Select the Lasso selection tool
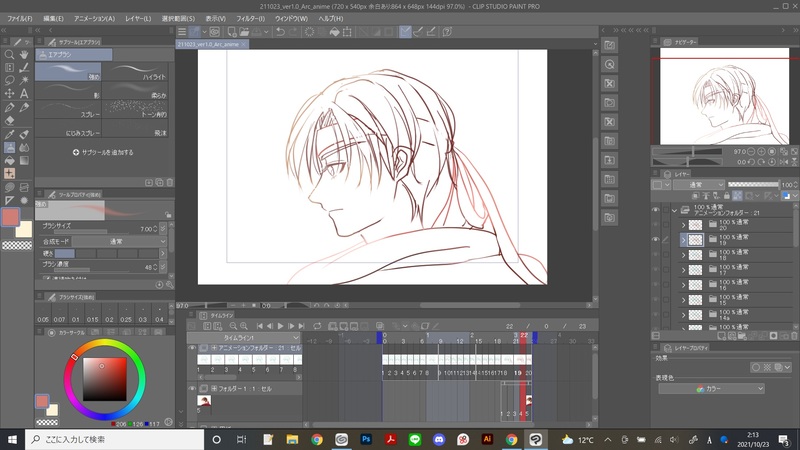The image size is (800, 450). [9, 81]
